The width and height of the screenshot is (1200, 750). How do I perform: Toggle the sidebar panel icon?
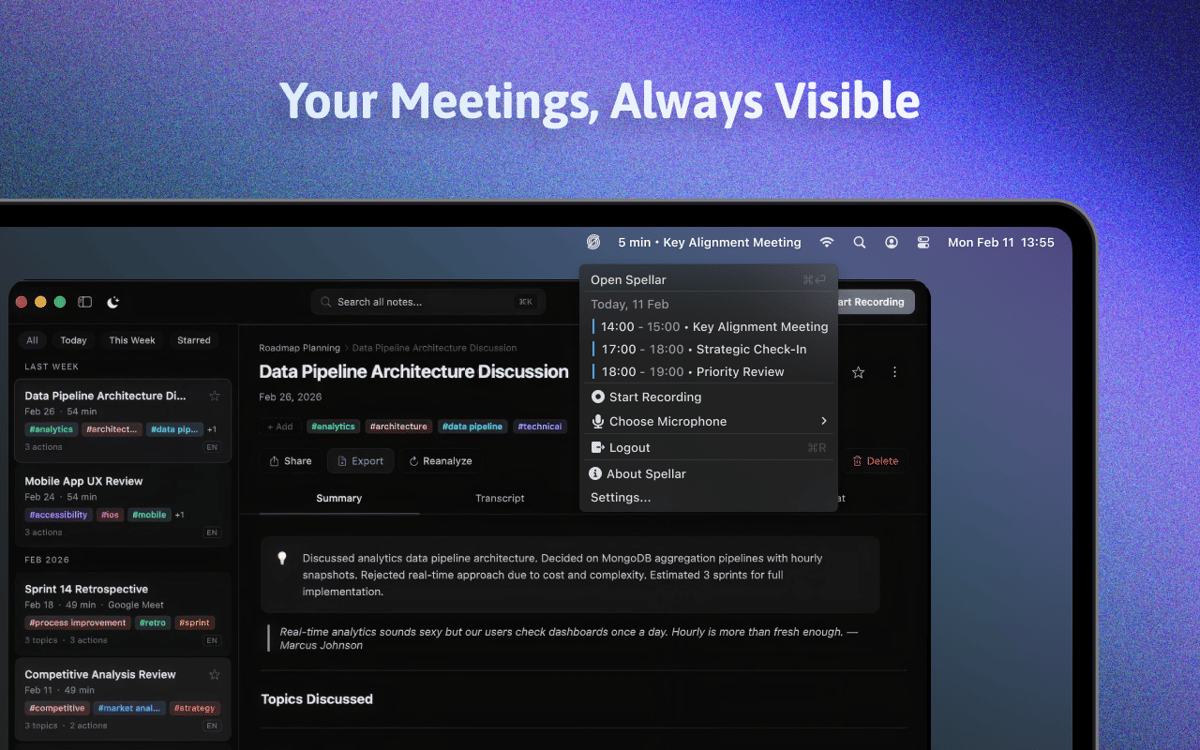[85, 302]
